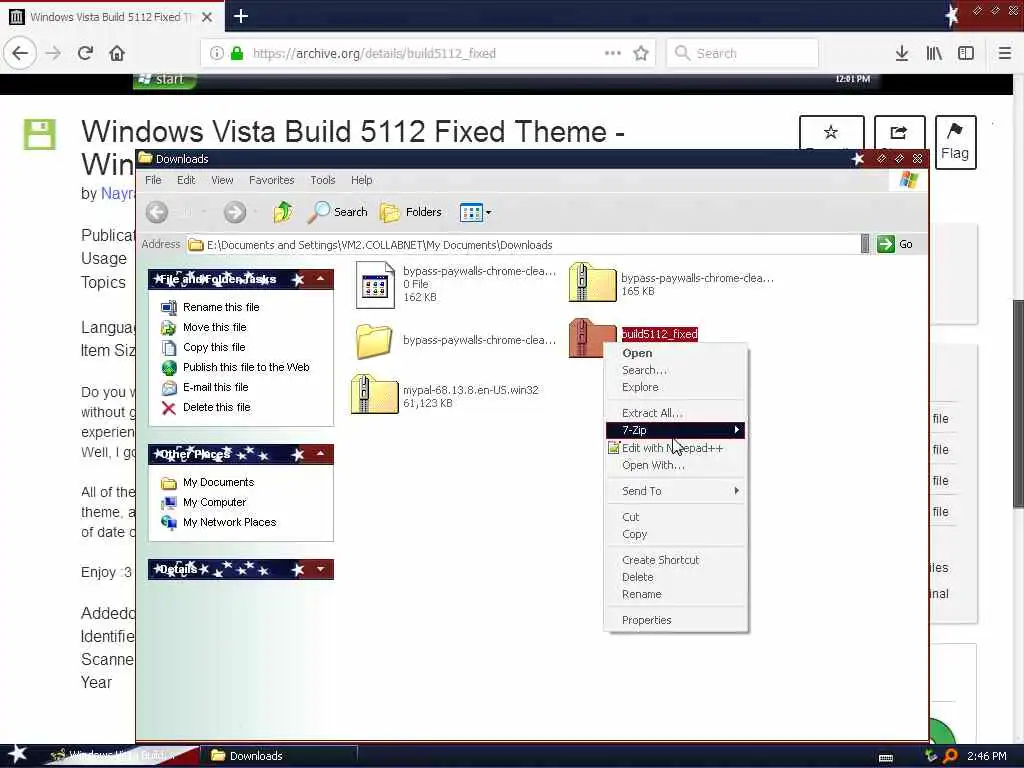
Task: Click the taskbar Start star button
Action: tap(17, 754)
